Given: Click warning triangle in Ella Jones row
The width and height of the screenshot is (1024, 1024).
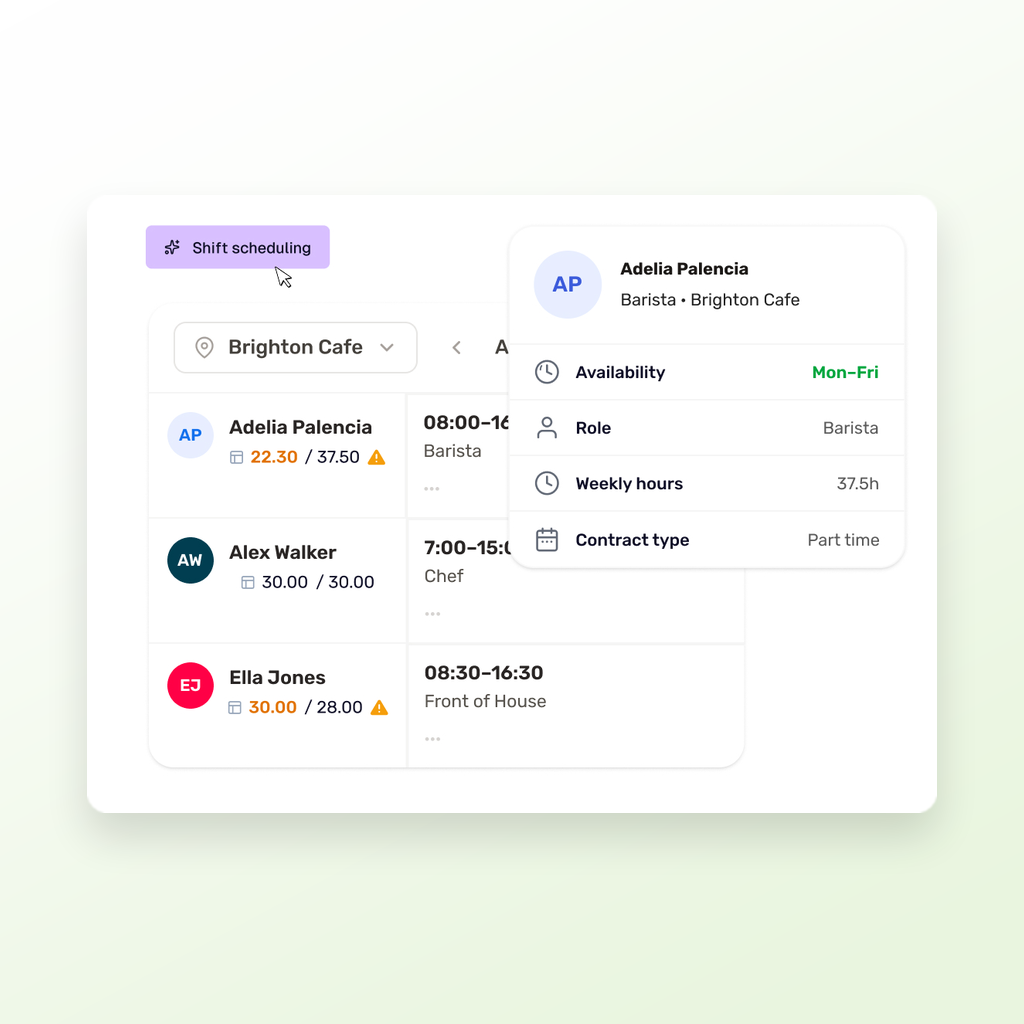Looking at the screenshot, I should point(379,707).
